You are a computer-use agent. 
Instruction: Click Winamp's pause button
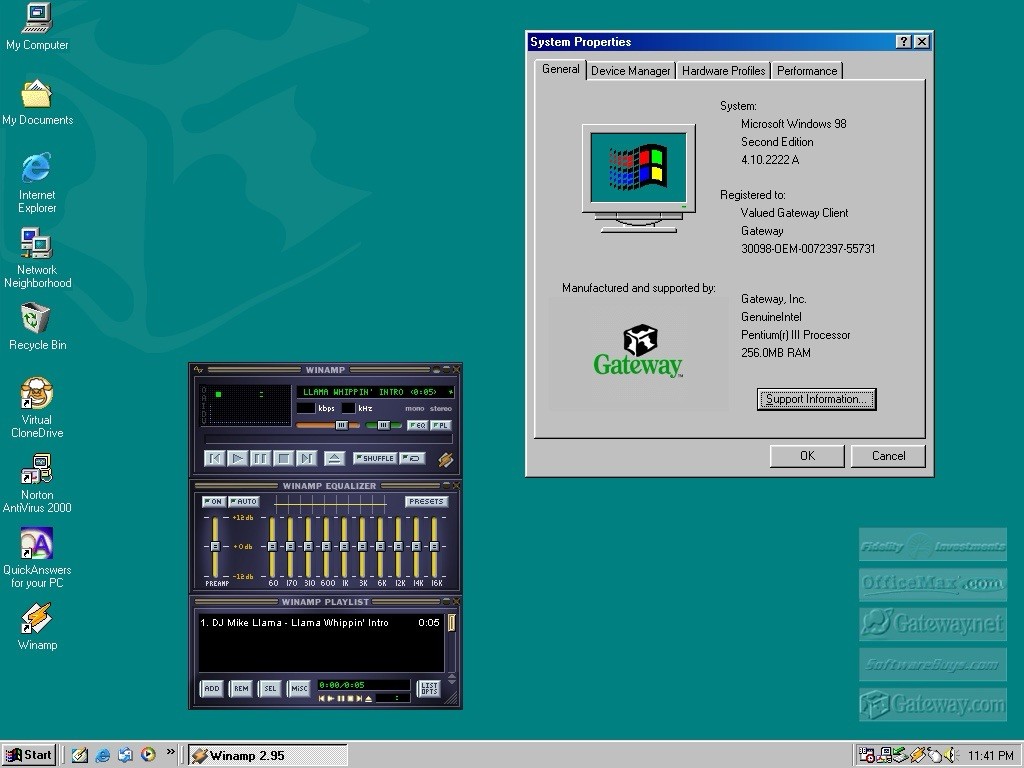(261, 458)
